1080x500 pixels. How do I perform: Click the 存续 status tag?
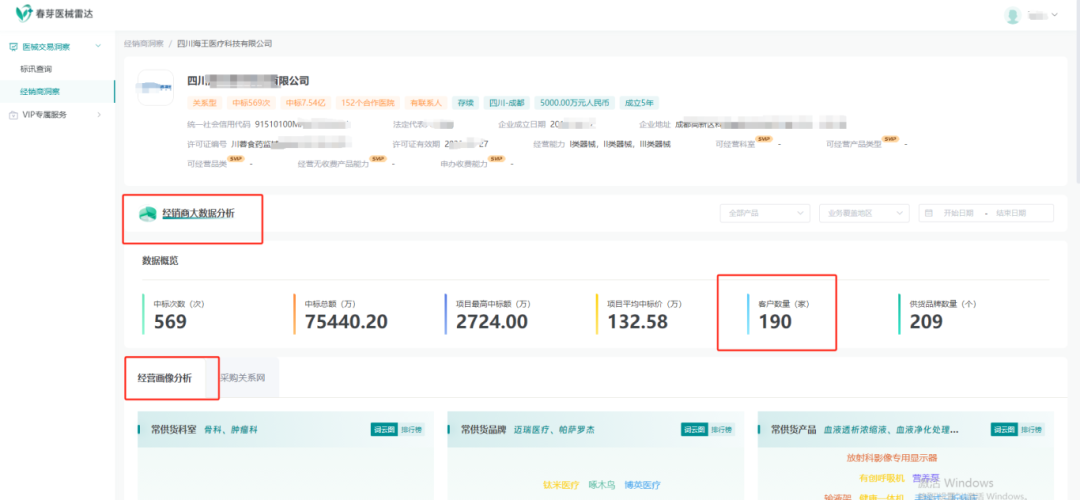tap(465, 103)
